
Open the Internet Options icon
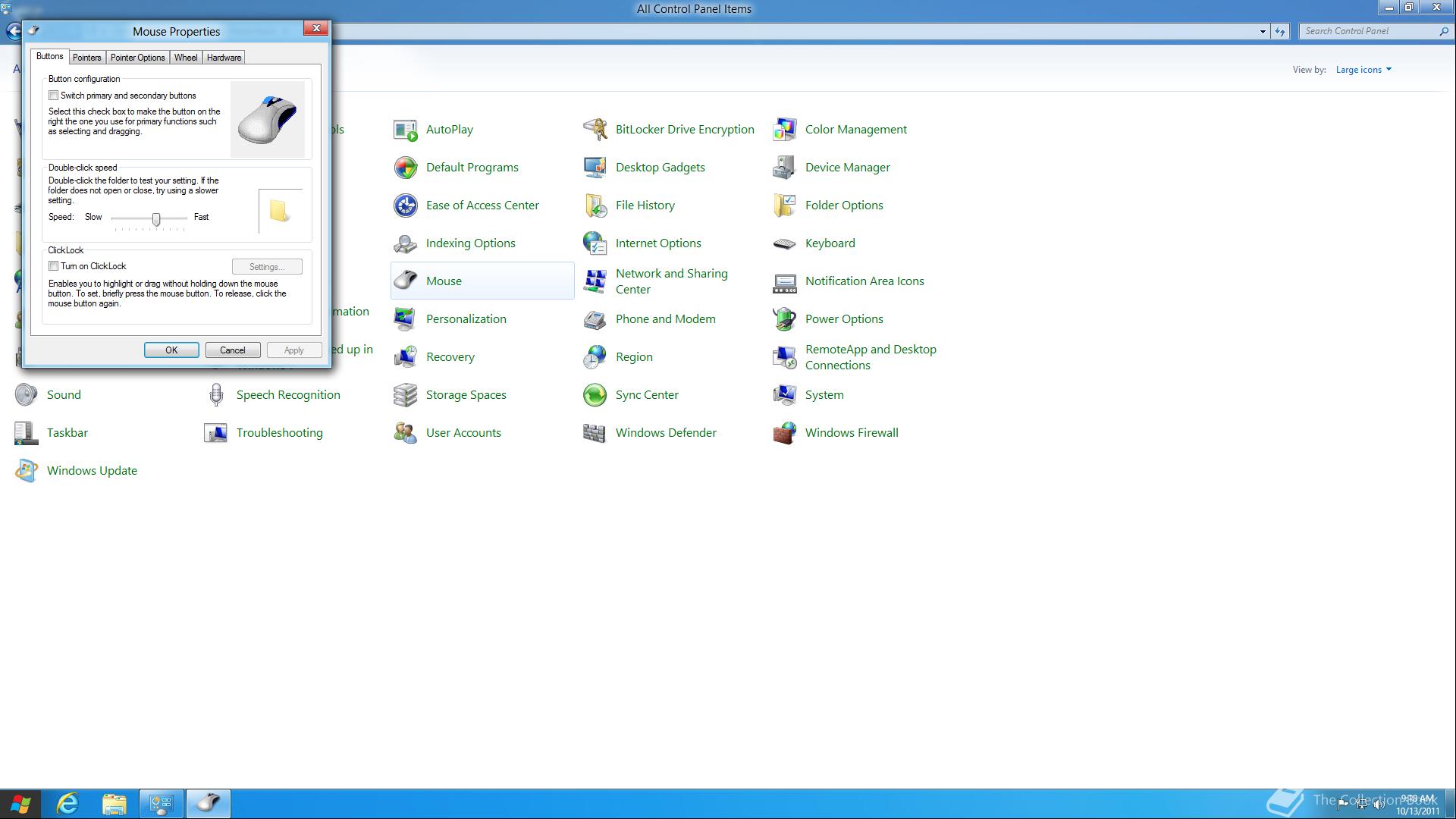click(595, 243)
